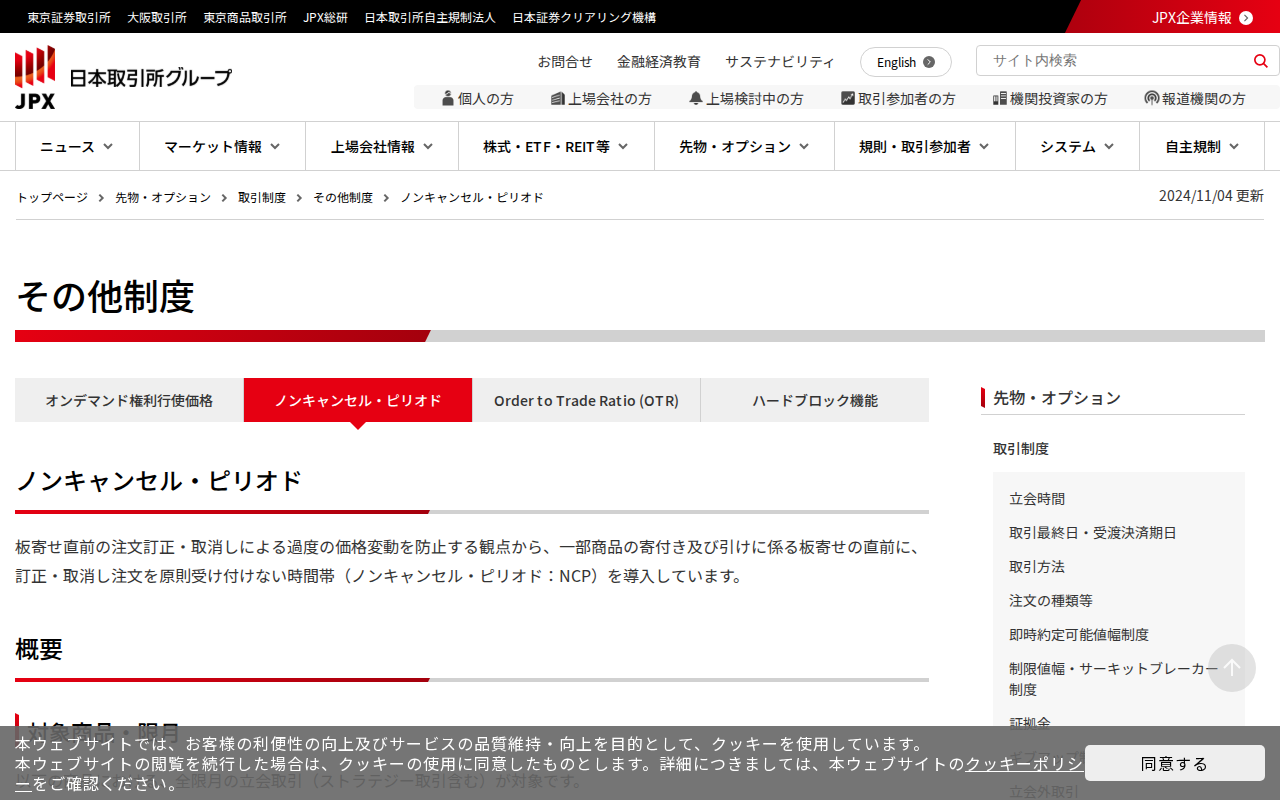Image resolution: width=1280 pixels, height=800 pixels.
Task: Select the Order to Trade Ratio (OTR) tab
Action: click(586, 400)
